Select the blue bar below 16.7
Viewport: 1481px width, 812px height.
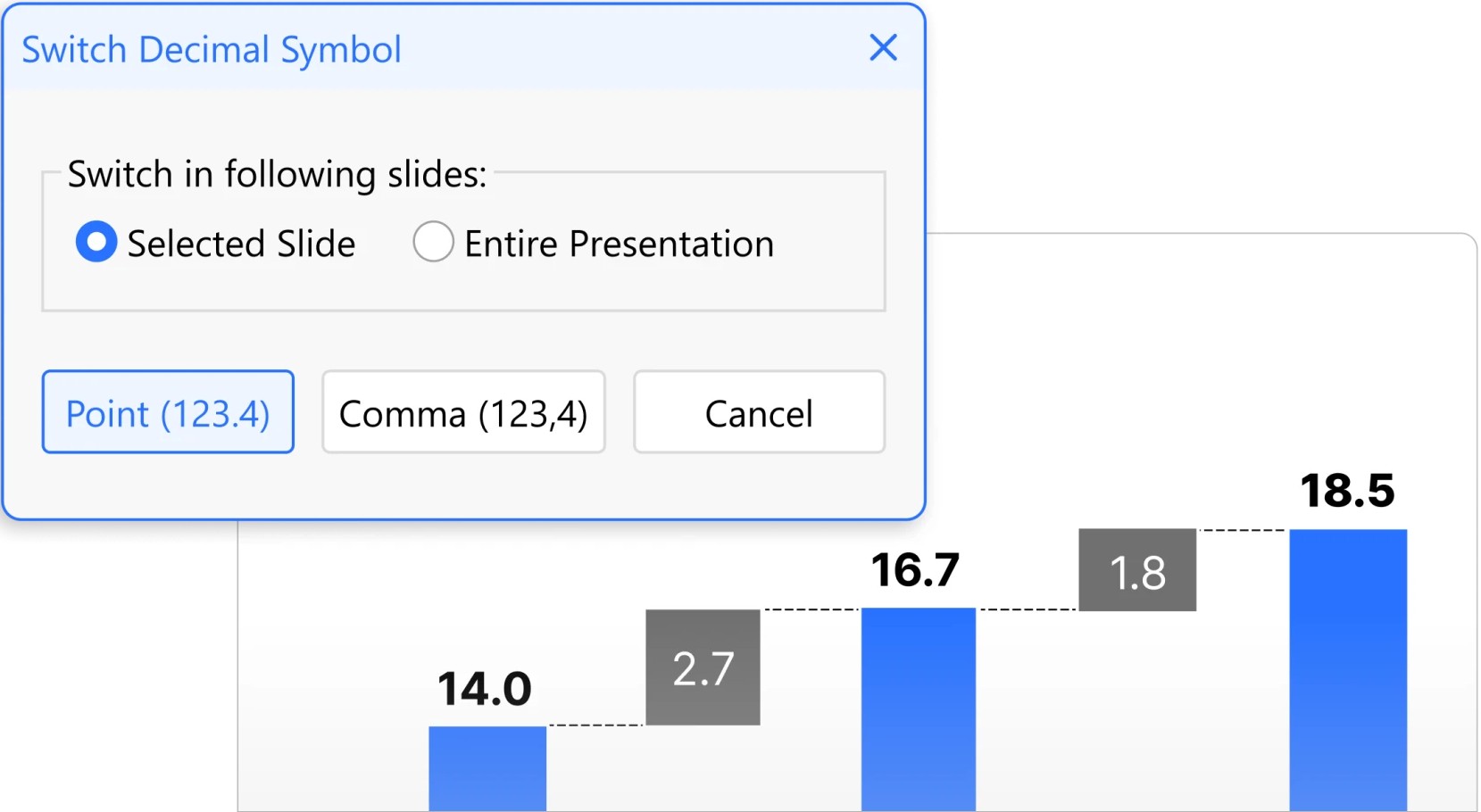coord(918,709)
